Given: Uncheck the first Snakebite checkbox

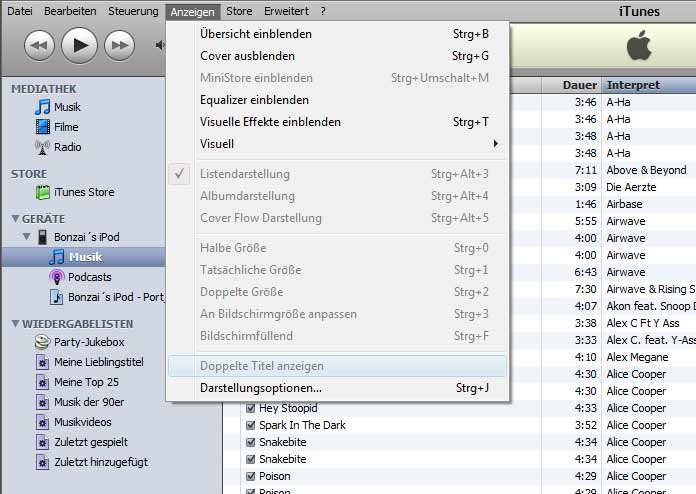Looking at the screenshot, I should pyautogui.click(x=250, y=442).
